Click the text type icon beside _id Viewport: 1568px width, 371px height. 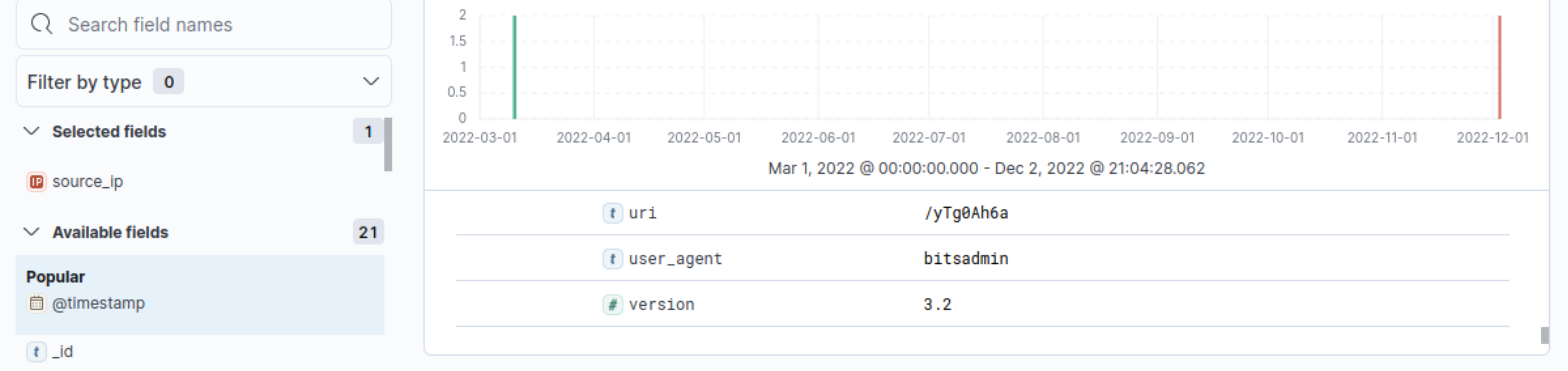click(x=37, y=351)
